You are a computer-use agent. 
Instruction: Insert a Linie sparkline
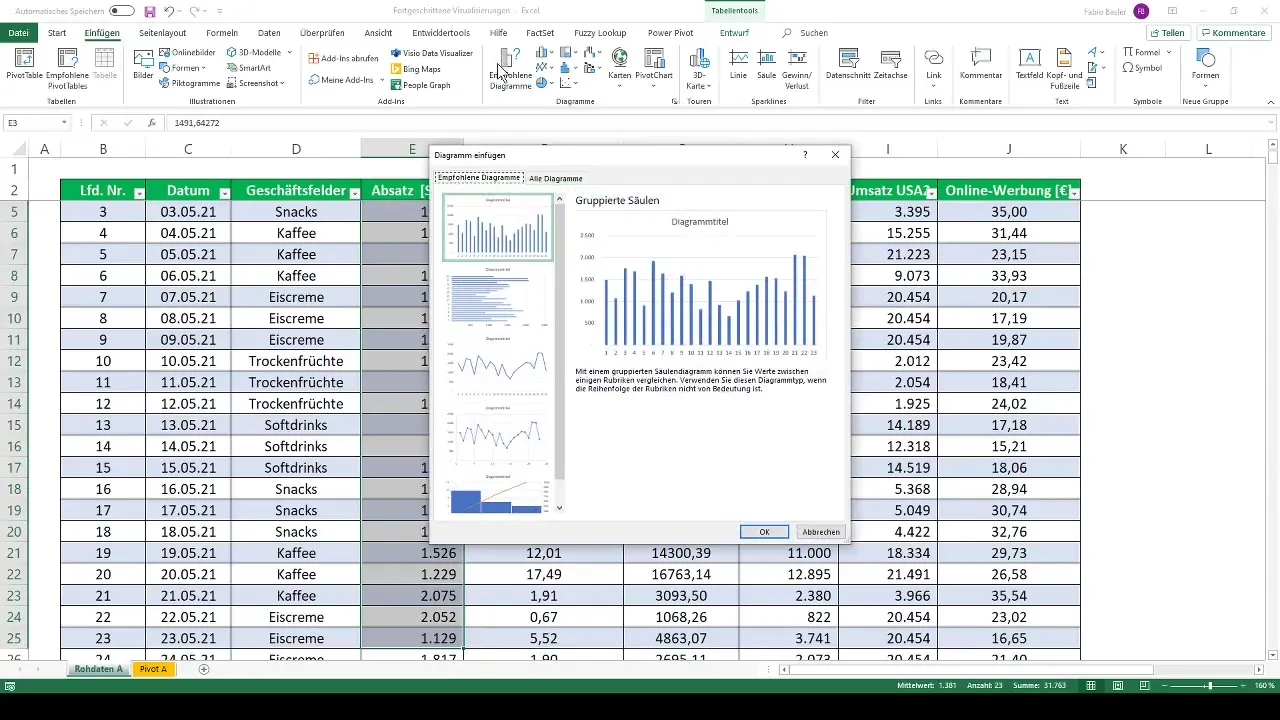click(739, 66)
